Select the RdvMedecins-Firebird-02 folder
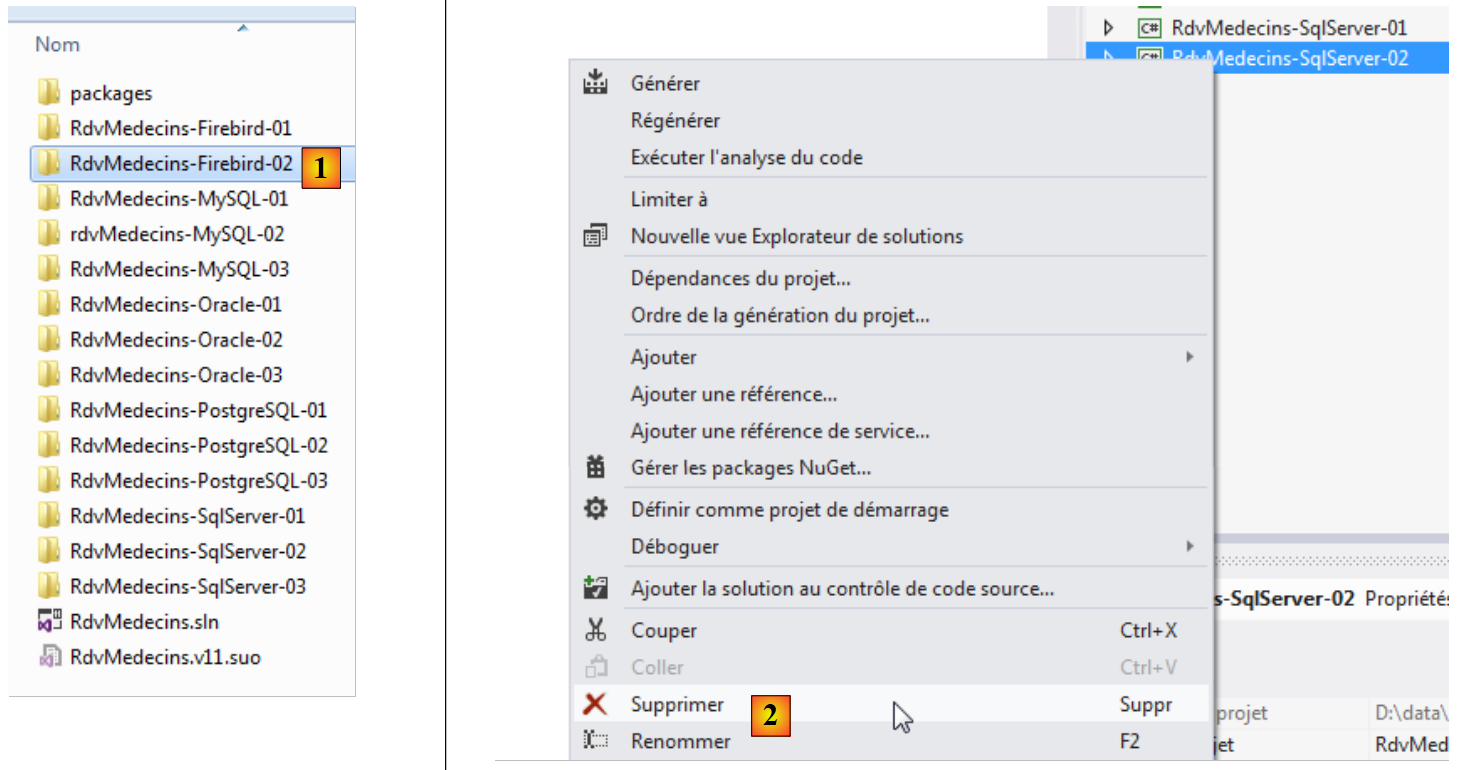The width and height of the screenshot is (1465, 770). pos(181,164)
